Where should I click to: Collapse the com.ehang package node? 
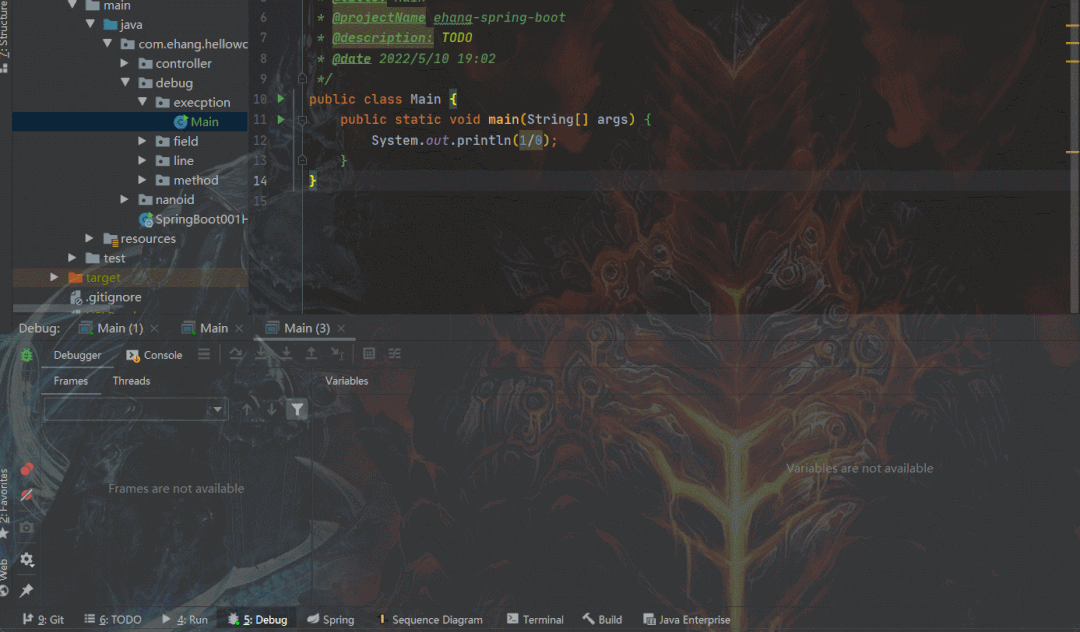(107, 43)
